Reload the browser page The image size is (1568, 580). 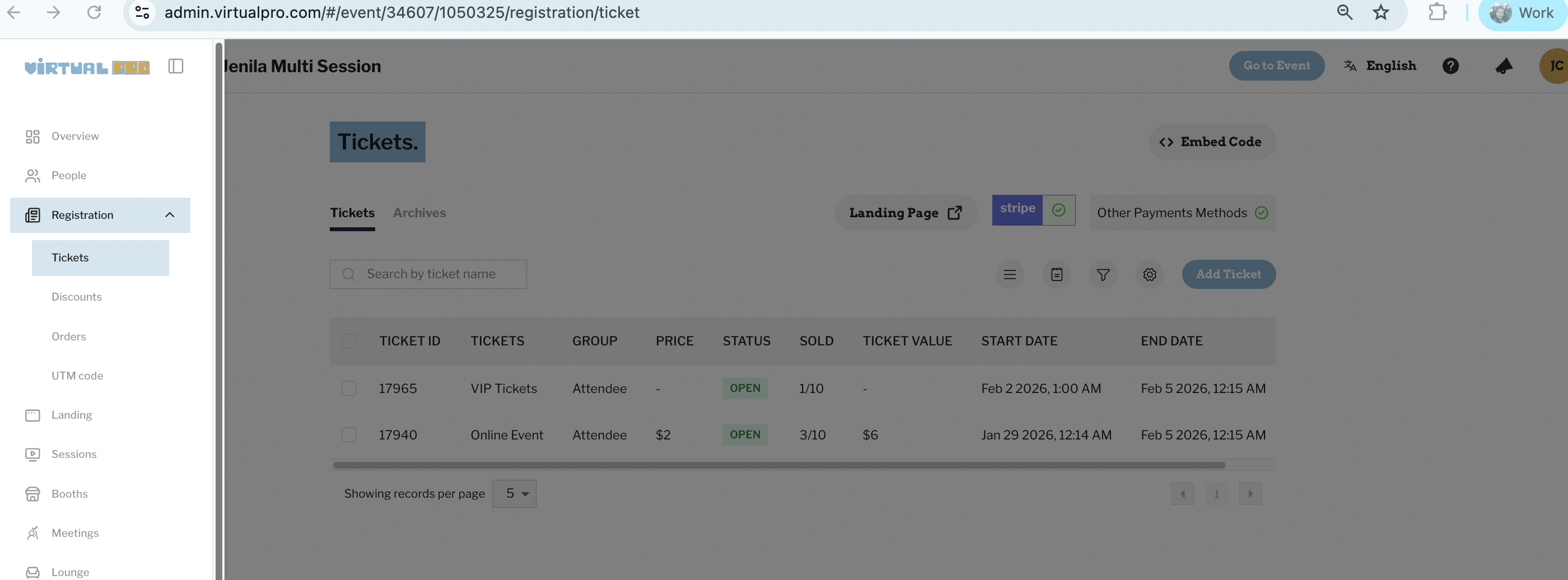point(94,12)
